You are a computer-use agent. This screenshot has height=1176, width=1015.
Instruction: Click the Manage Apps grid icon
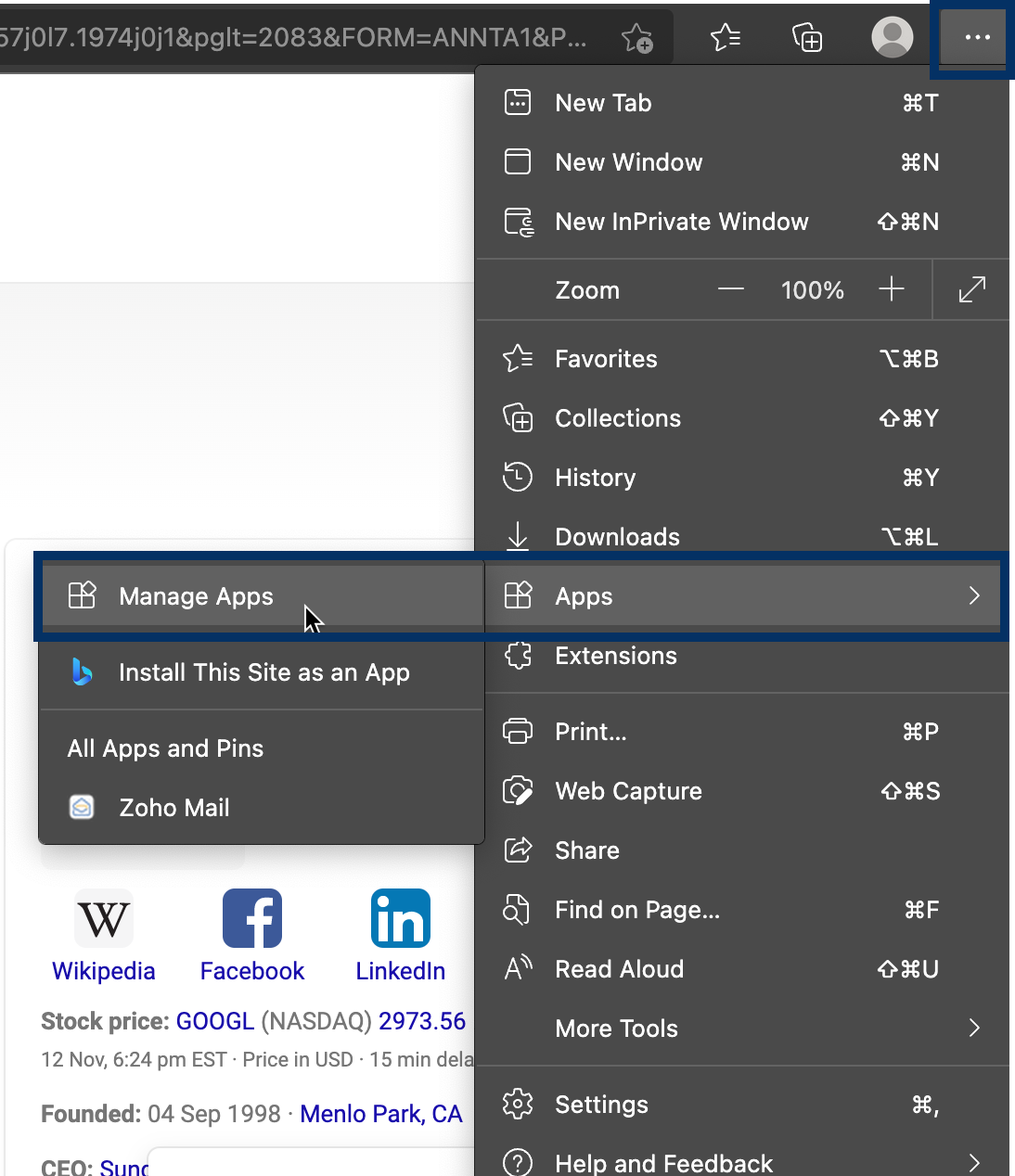coord(82,594)
